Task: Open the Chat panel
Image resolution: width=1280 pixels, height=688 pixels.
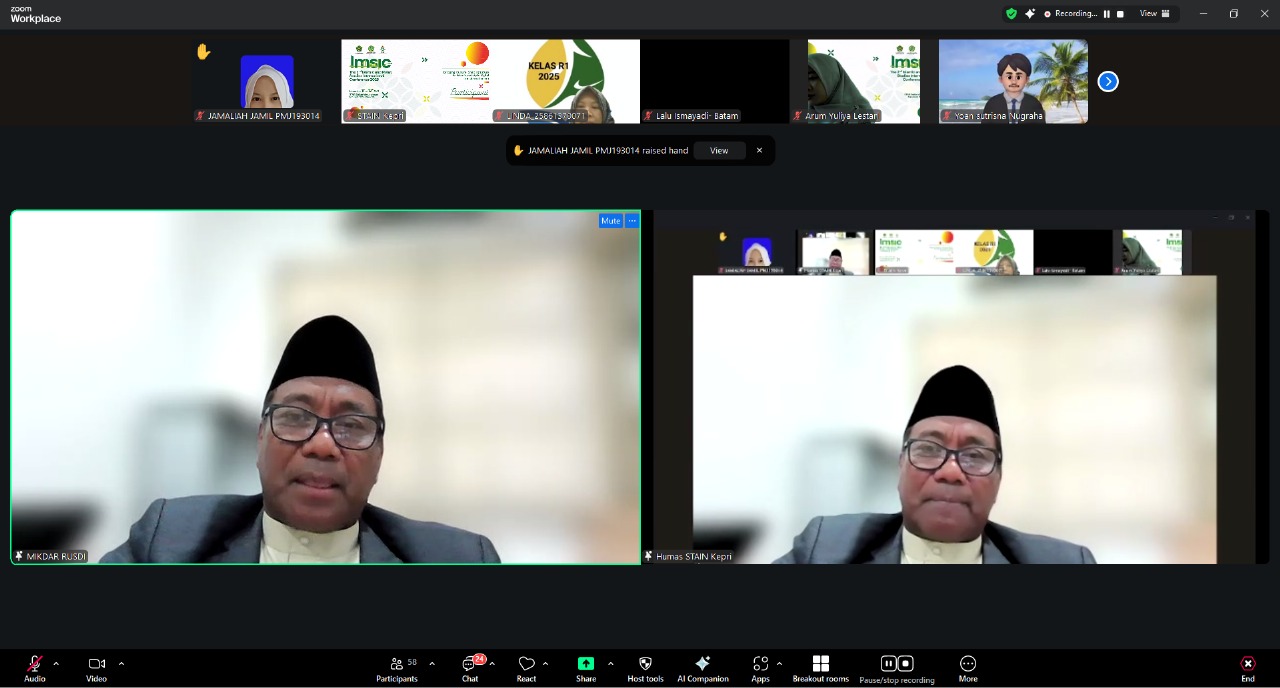Action: tap(470, 665)
